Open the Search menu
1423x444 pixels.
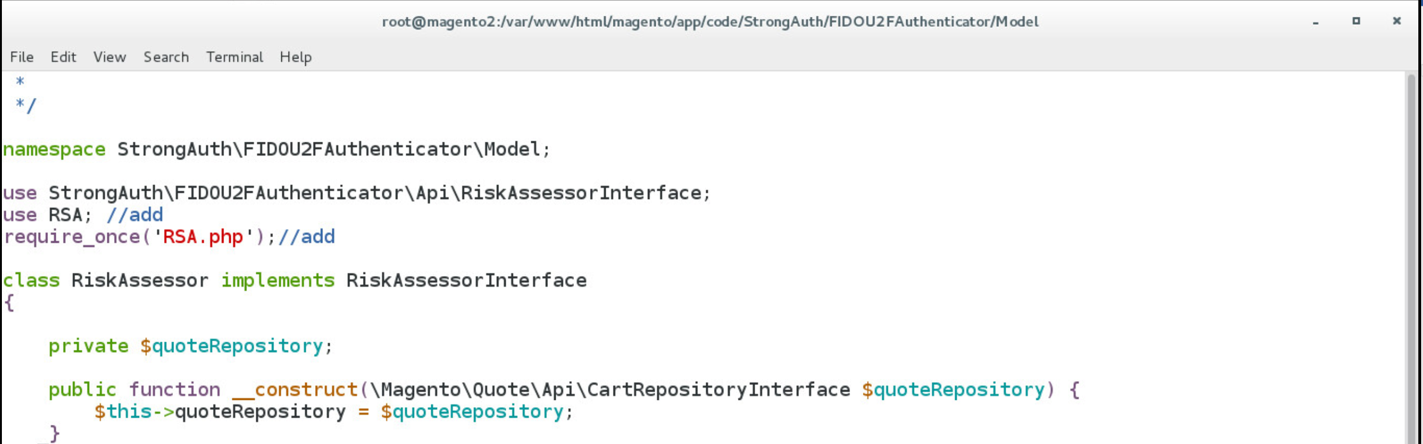click(x=166, y=57)
